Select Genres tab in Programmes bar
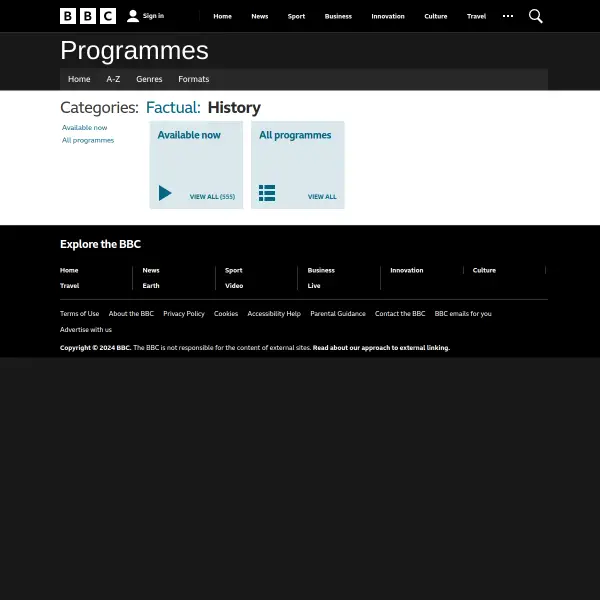Screen dimensions: 600x600 tap(149, 79)
